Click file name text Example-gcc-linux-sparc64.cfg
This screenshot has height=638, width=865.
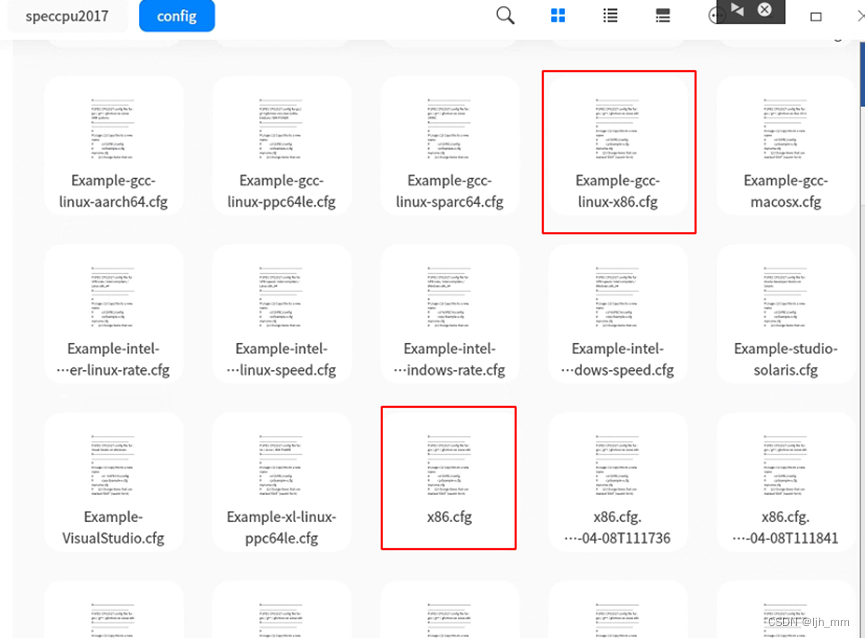coord(449,191)
